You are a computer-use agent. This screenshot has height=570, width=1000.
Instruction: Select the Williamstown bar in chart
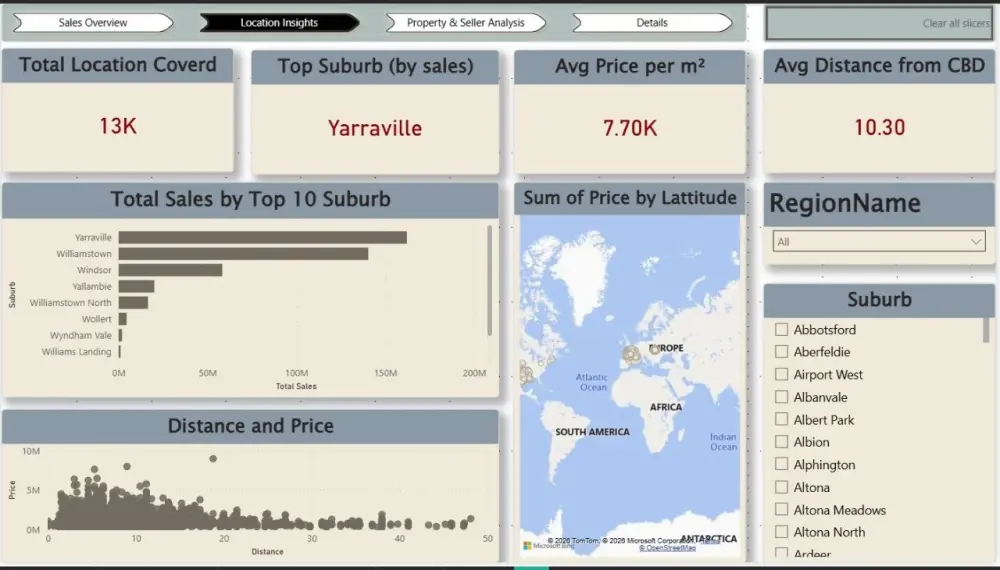coord(244,254)
